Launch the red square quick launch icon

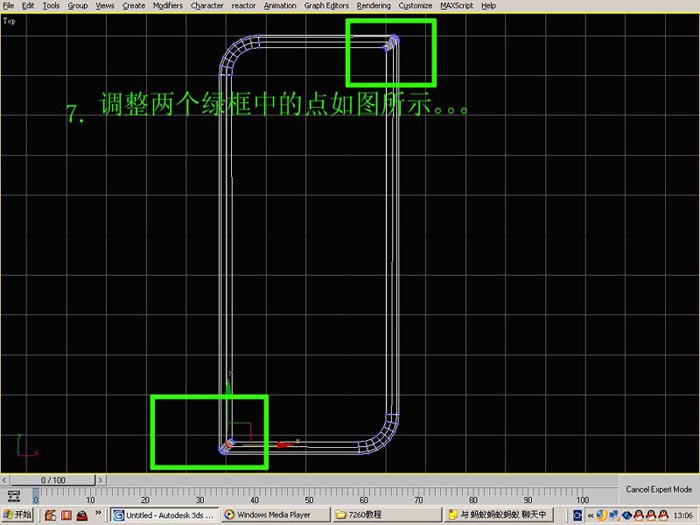[67, 515]
